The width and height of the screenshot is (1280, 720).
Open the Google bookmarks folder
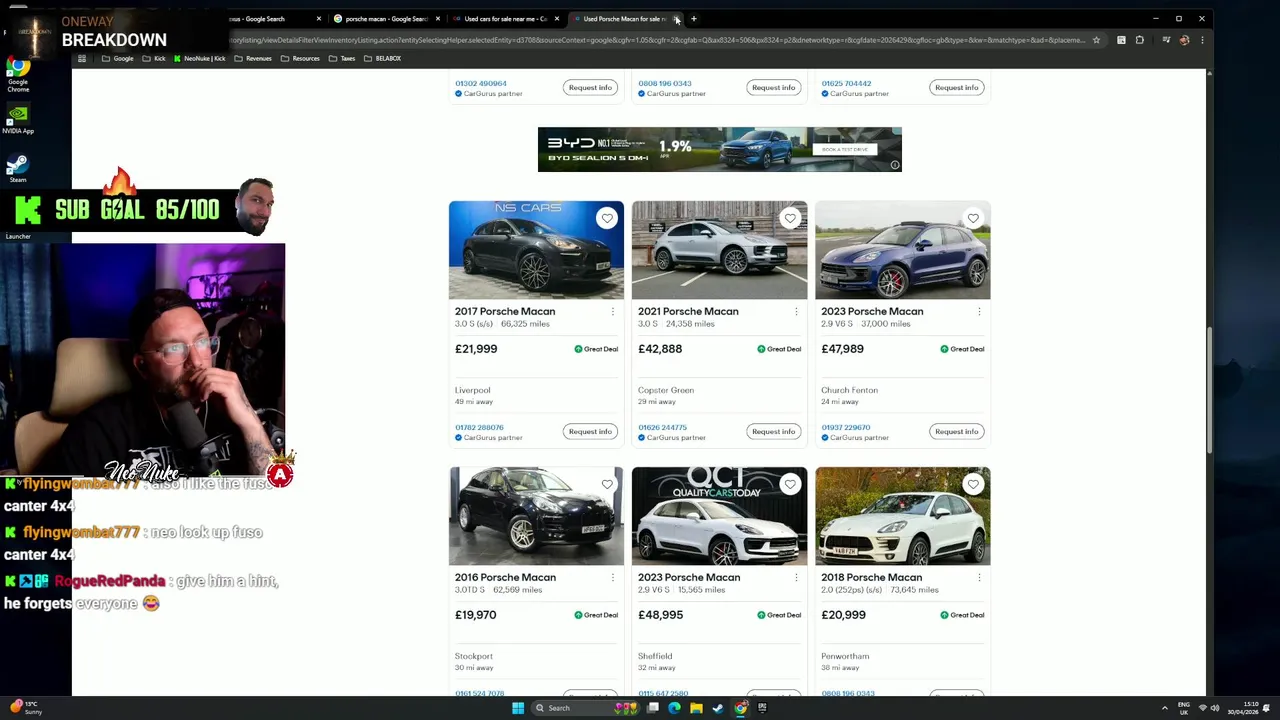[x=118, y=59]
